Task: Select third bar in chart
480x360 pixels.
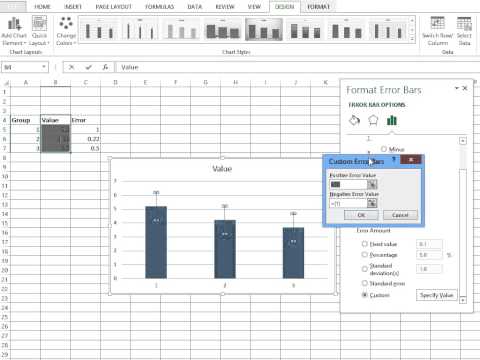Action: 293,253
